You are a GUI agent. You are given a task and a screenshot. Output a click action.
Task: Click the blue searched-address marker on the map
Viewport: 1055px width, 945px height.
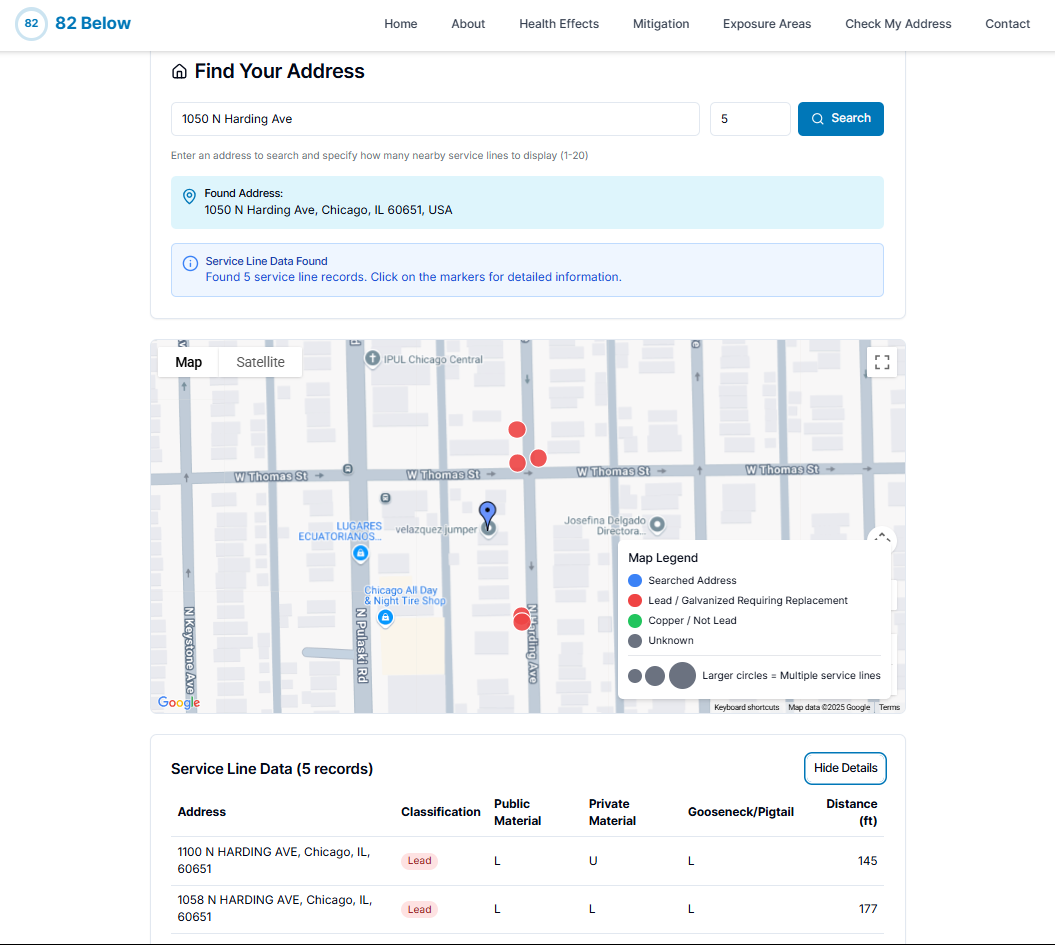(487, 514)
